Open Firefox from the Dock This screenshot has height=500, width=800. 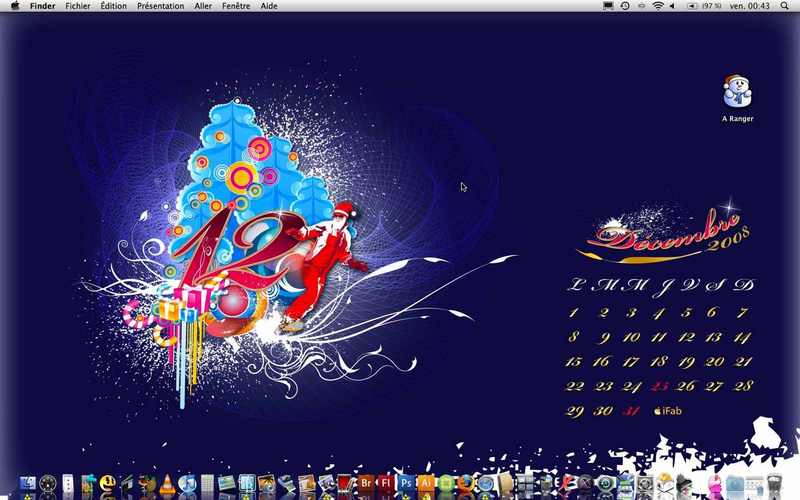click(x=465, y=483)
